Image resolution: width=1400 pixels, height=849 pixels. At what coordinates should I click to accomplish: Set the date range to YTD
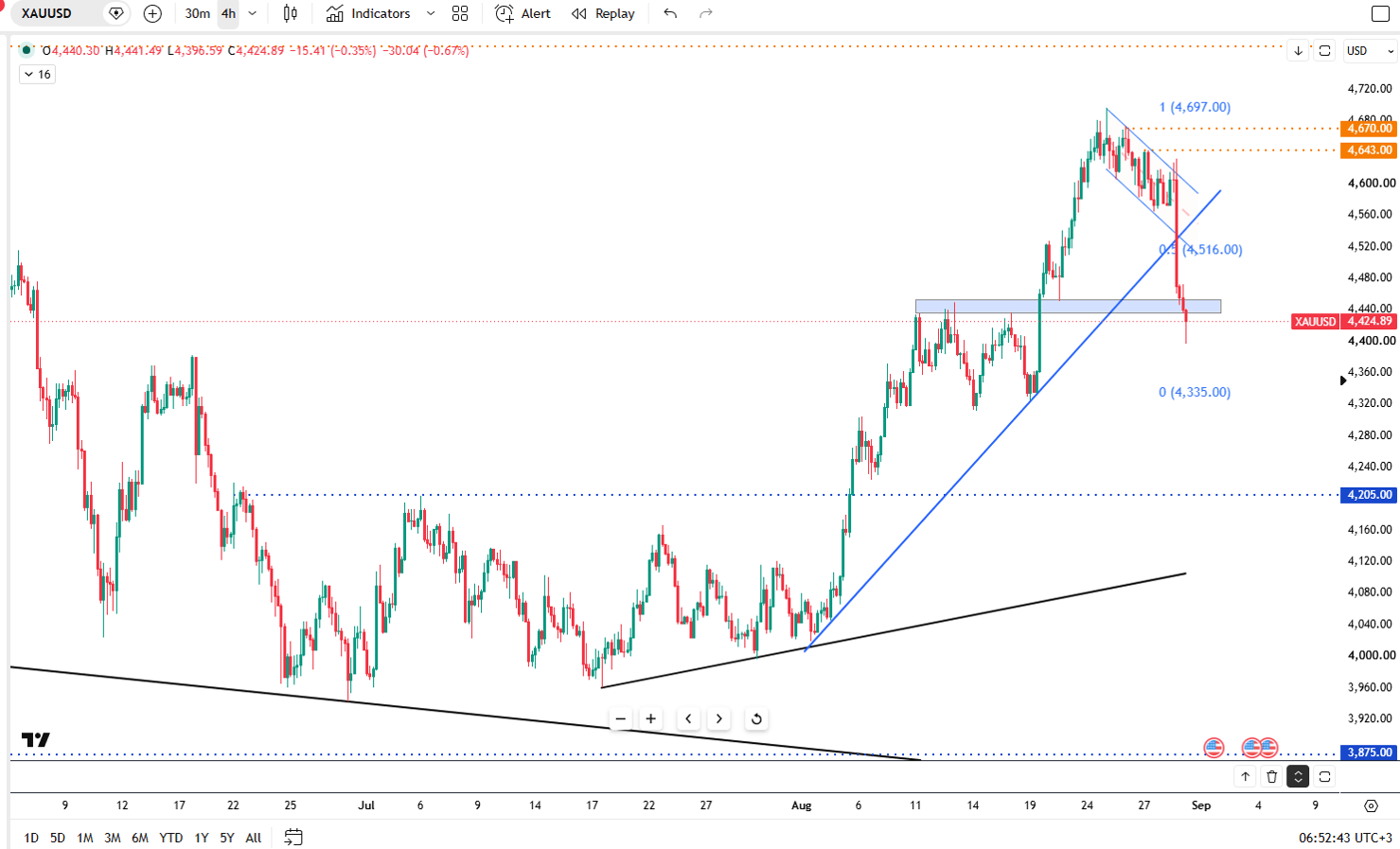coord(171,838)
